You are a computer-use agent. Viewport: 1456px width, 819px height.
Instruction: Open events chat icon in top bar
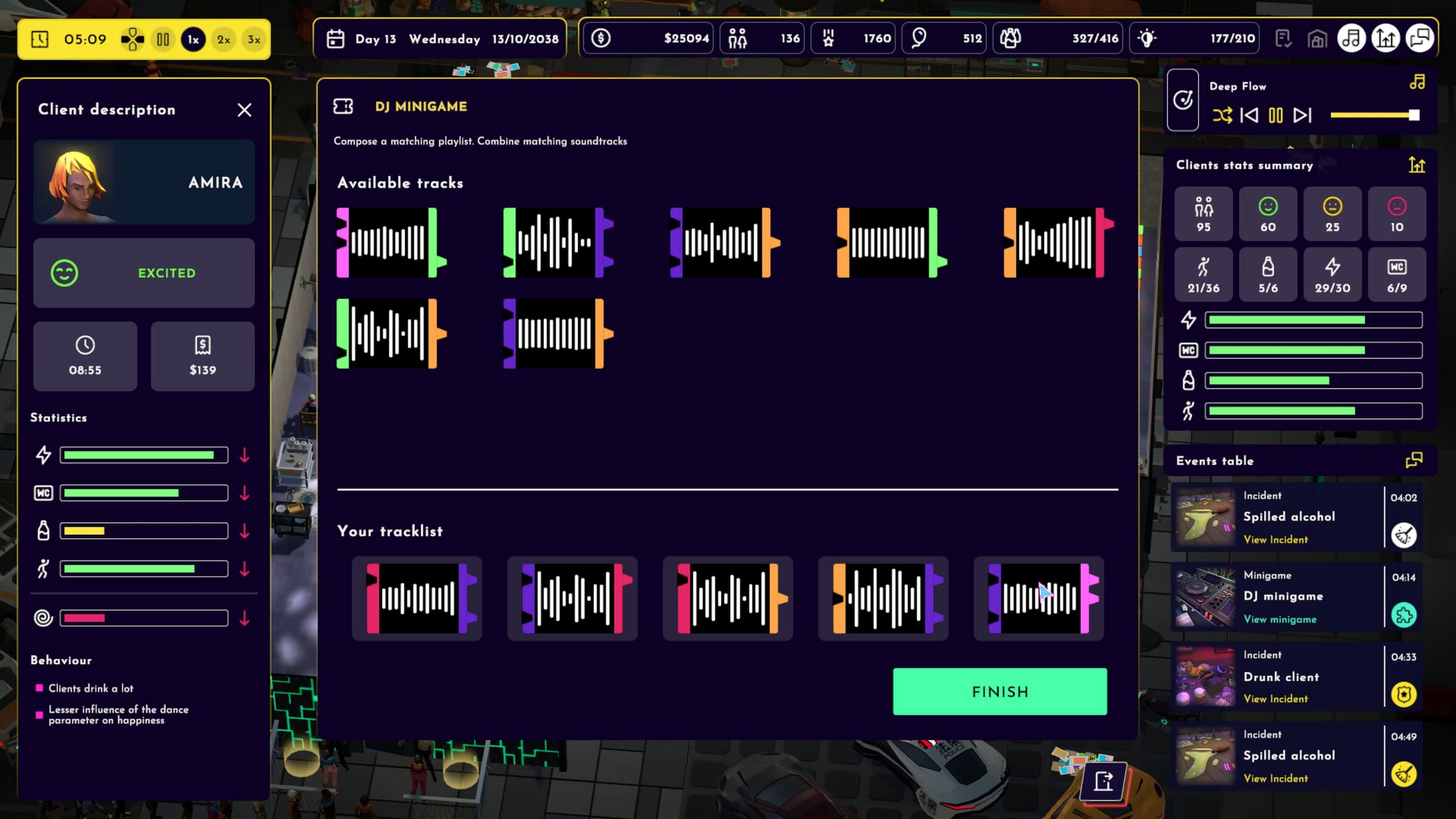click(1420, 39)
